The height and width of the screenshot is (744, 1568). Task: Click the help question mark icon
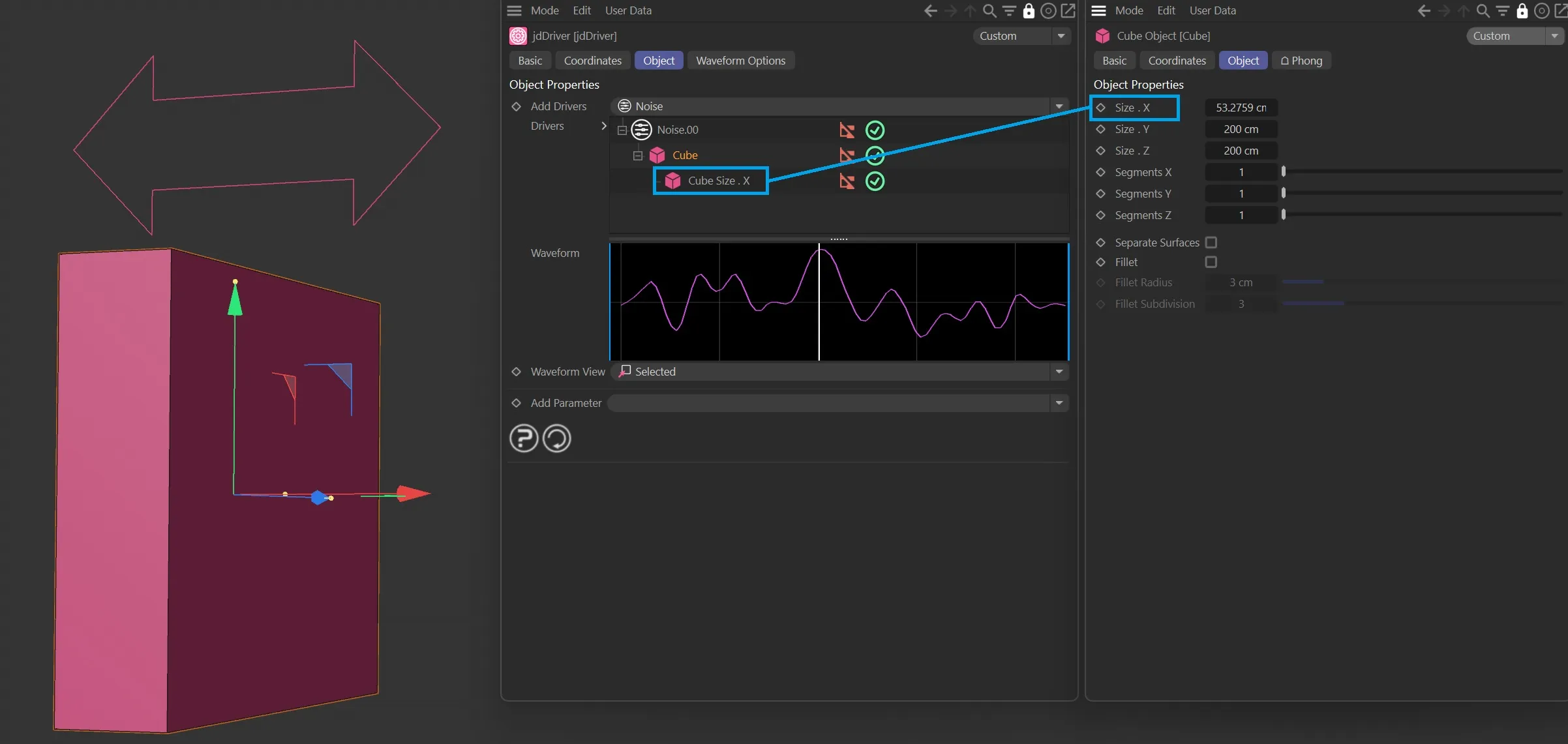[x=523, y=438]
